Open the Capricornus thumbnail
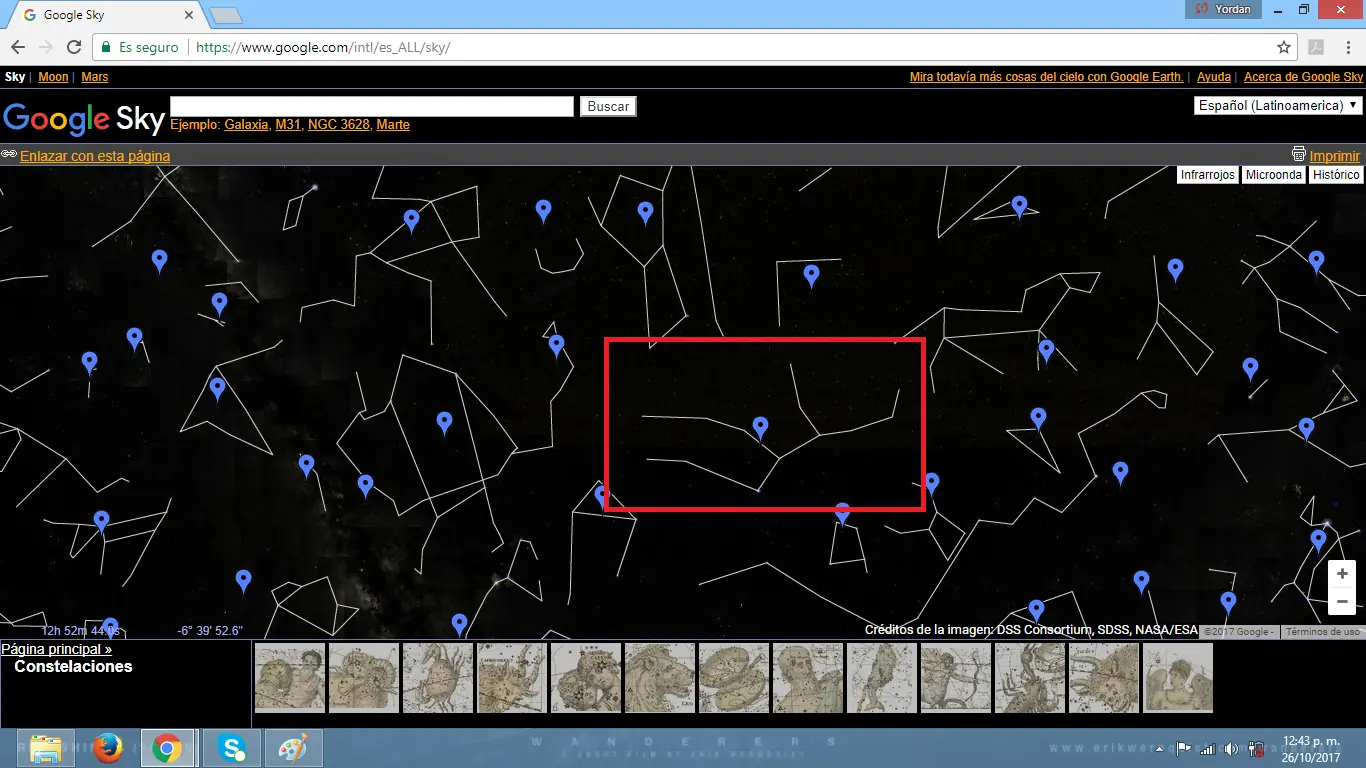The image size is (1366, 768). click(512, 678)
